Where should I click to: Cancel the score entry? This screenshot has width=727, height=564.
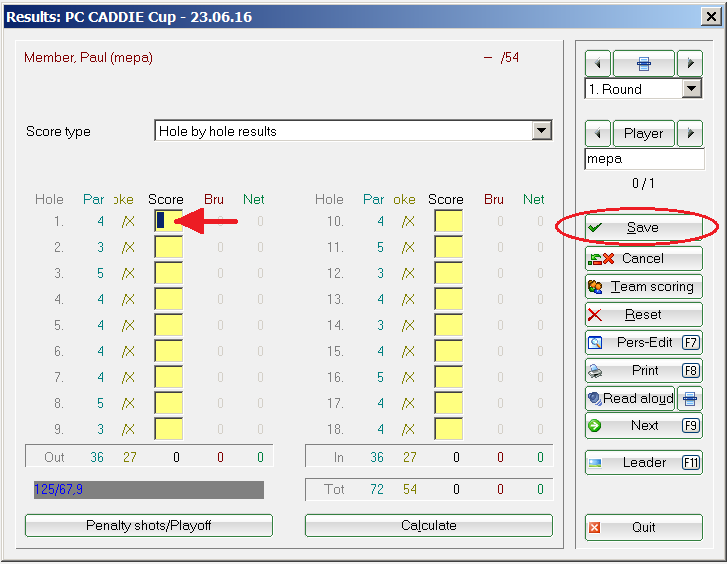[x=644, y=258]
